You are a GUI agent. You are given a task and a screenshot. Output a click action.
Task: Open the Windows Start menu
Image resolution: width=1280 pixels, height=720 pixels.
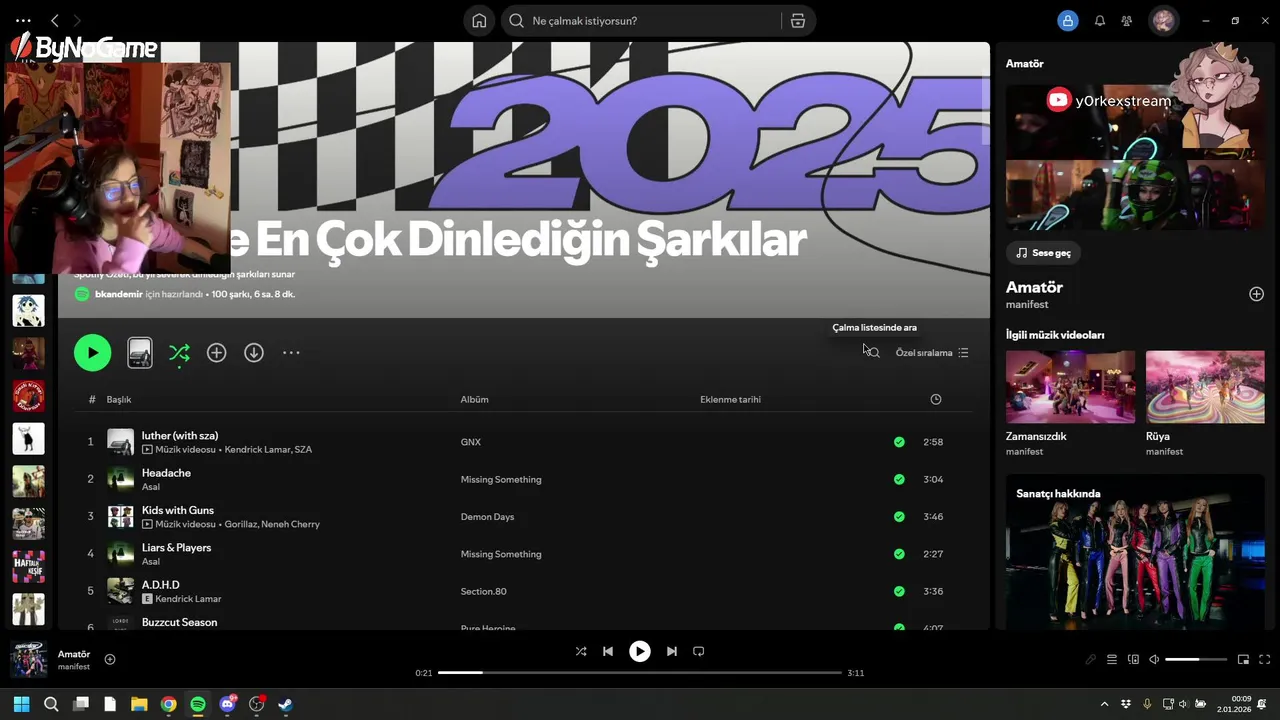tap(22, 704)
